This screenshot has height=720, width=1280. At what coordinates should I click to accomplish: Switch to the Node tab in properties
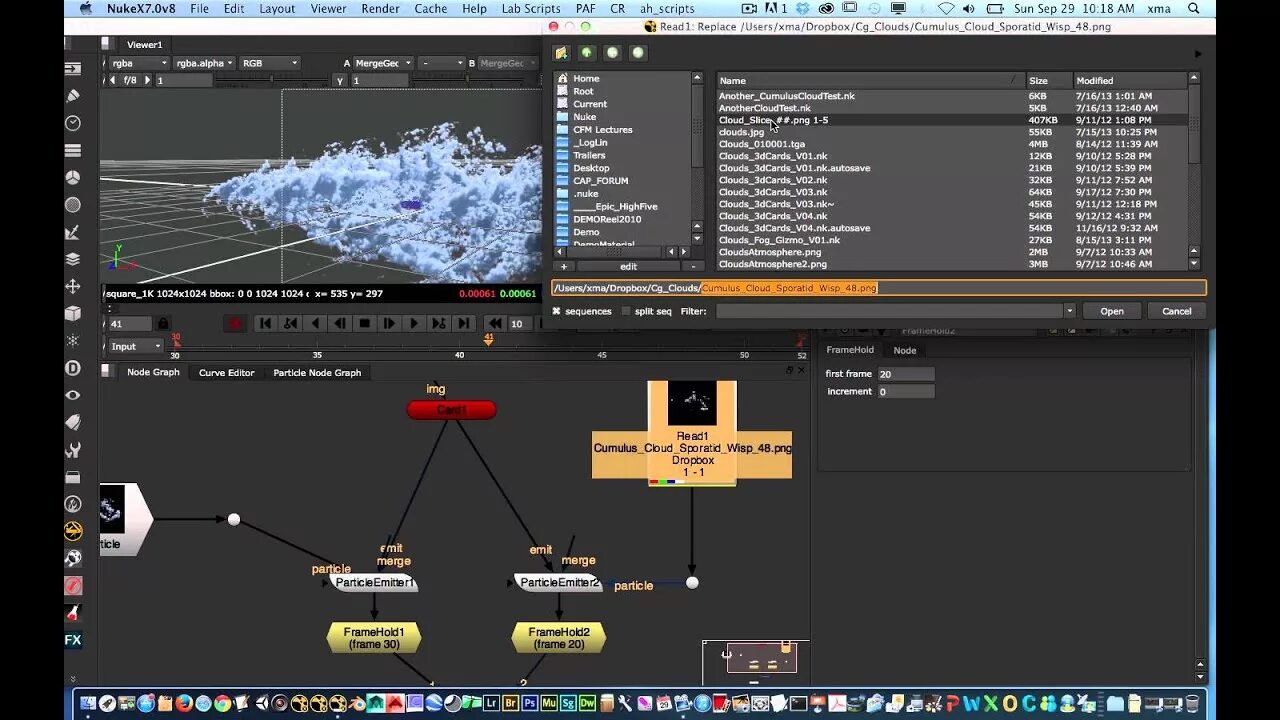click(x=904, y=350)
